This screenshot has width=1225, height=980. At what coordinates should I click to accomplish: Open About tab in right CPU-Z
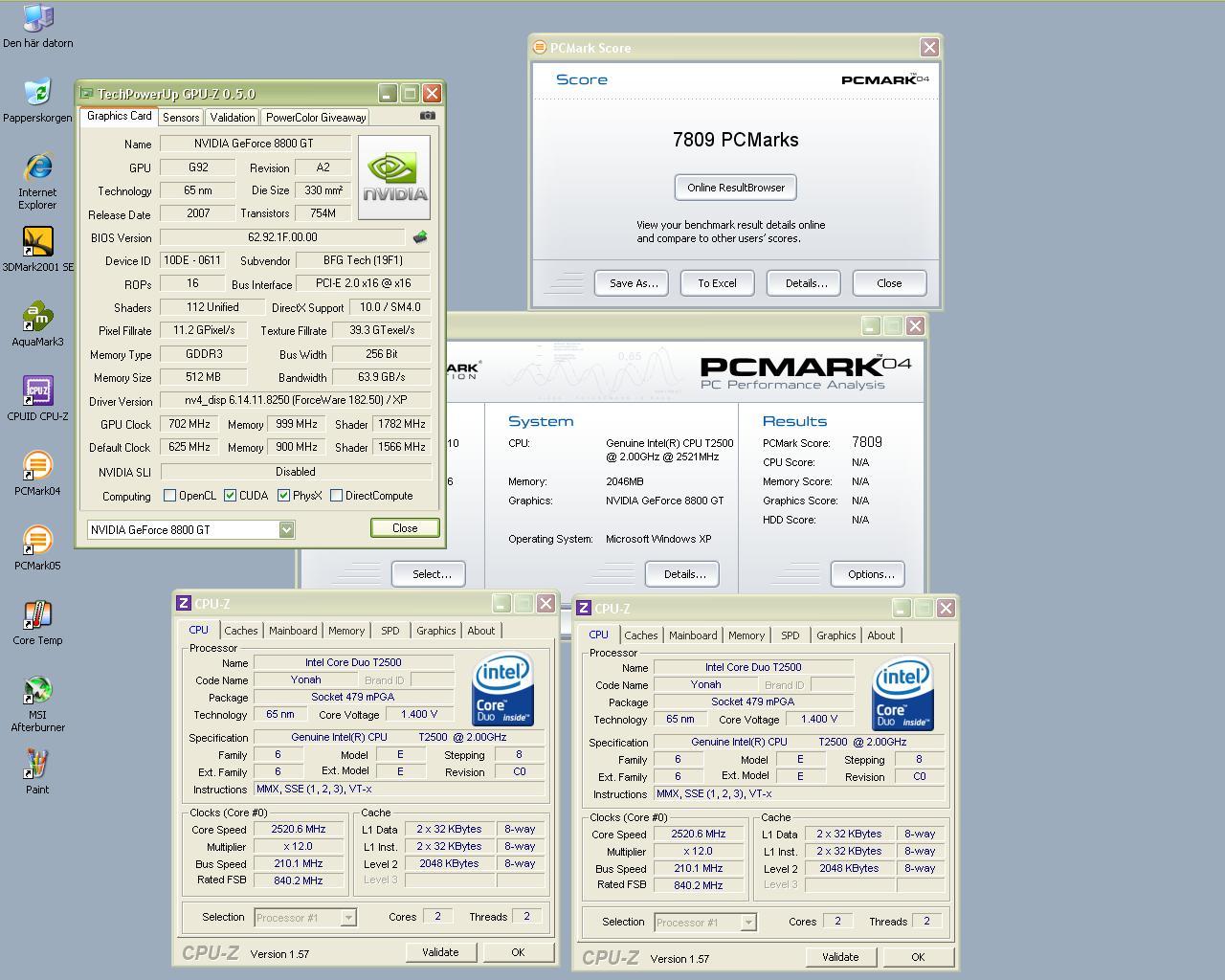(x=881, y=635)
